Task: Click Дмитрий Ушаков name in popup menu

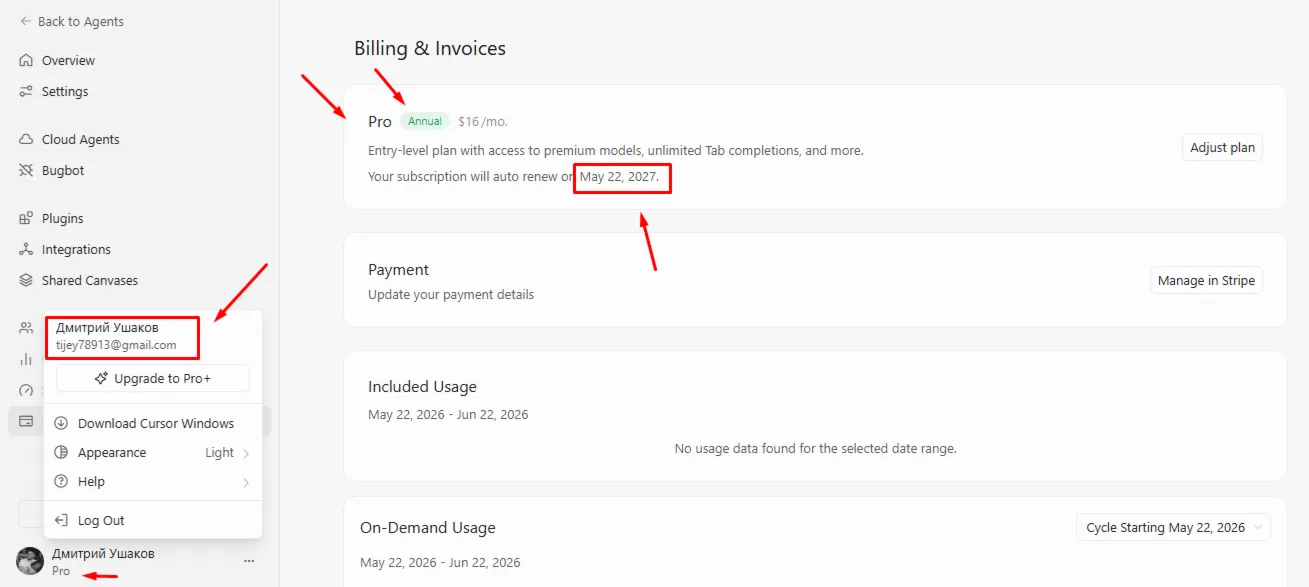Action: tap(107, 328)
